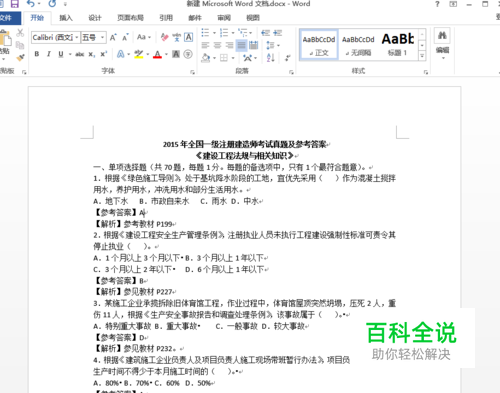Open the font size 五号 dropdown
The image size is (500, 393).
click(103, 37)
